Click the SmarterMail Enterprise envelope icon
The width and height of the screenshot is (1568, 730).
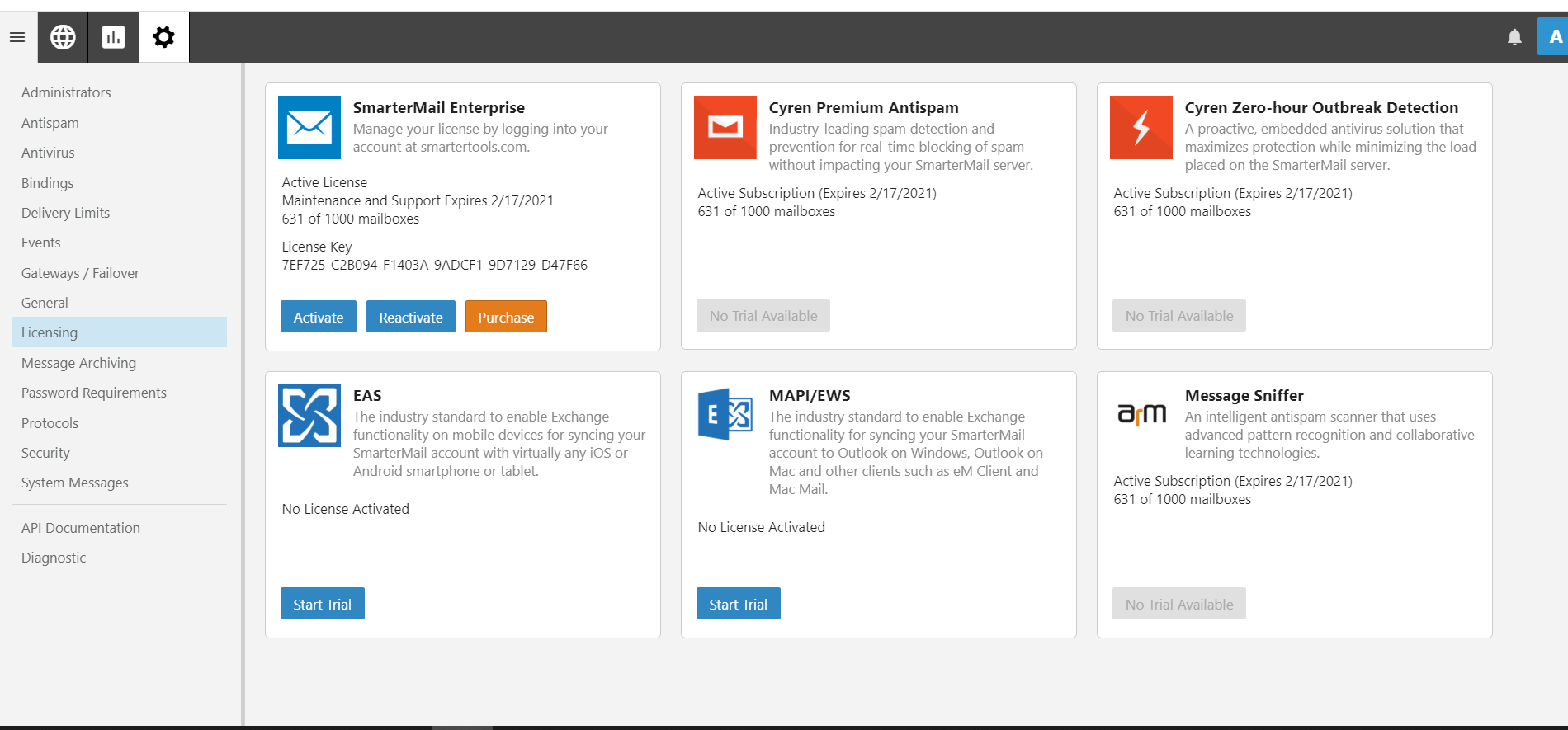pyautogui.click(x=309, y=127)
